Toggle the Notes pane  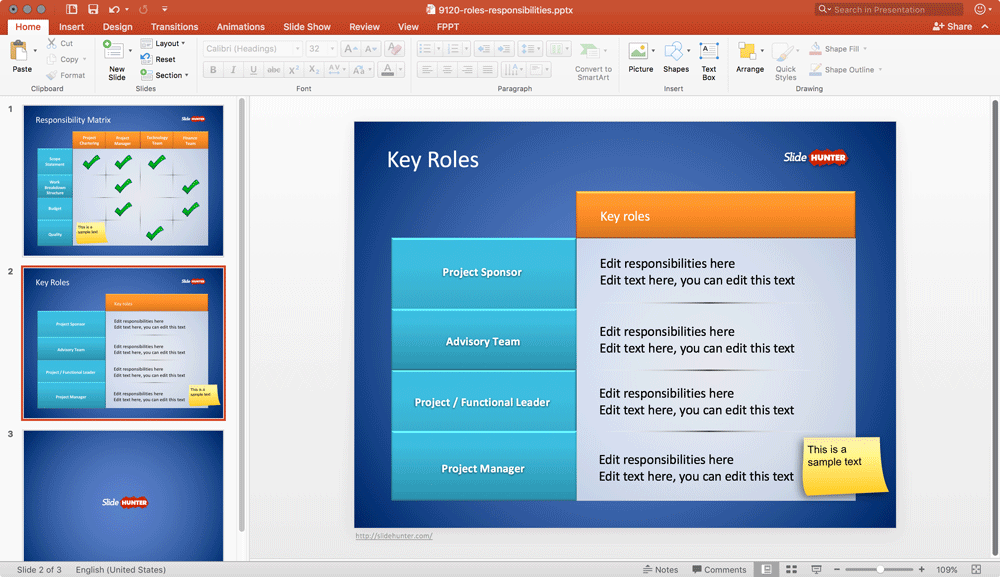click(x=661, y=569)
